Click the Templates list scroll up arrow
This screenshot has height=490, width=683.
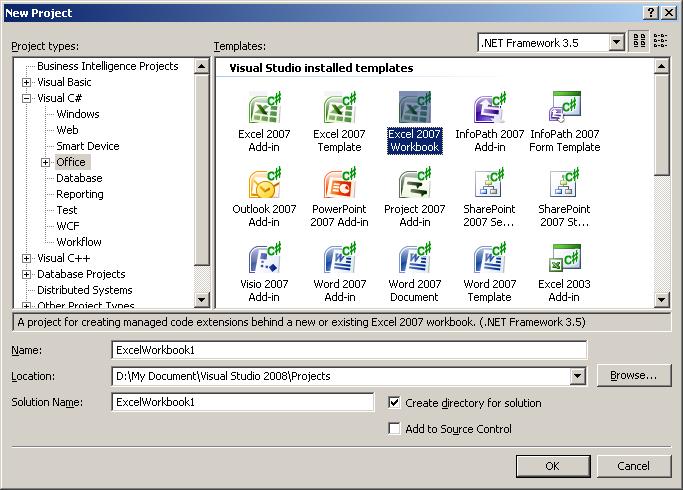pyautogui.click(x=662, y=67)
